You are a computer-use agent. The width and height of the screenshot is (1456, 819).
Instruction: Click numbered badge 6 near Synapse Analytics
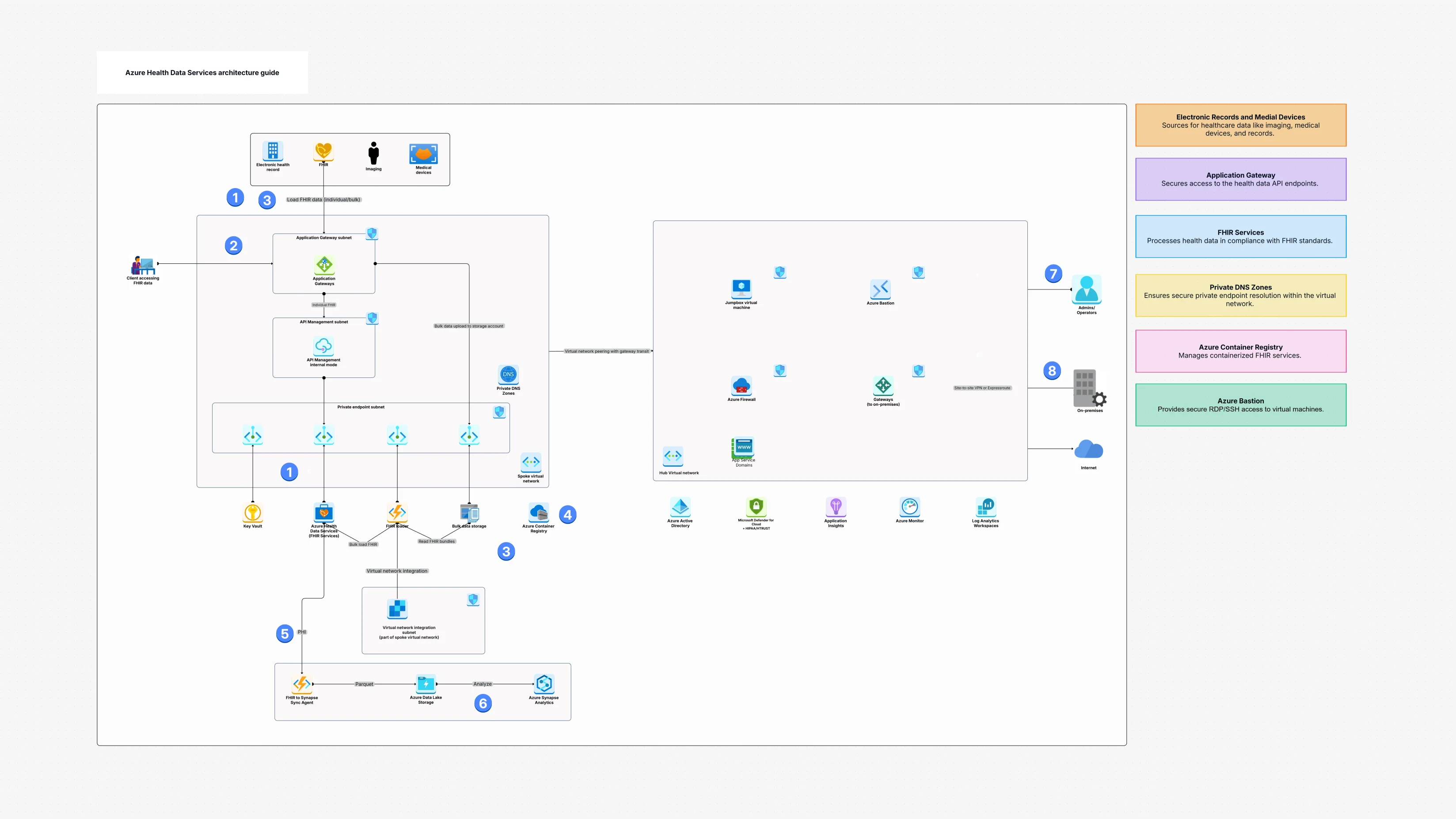pyautogui.click(x=483, y=703)
